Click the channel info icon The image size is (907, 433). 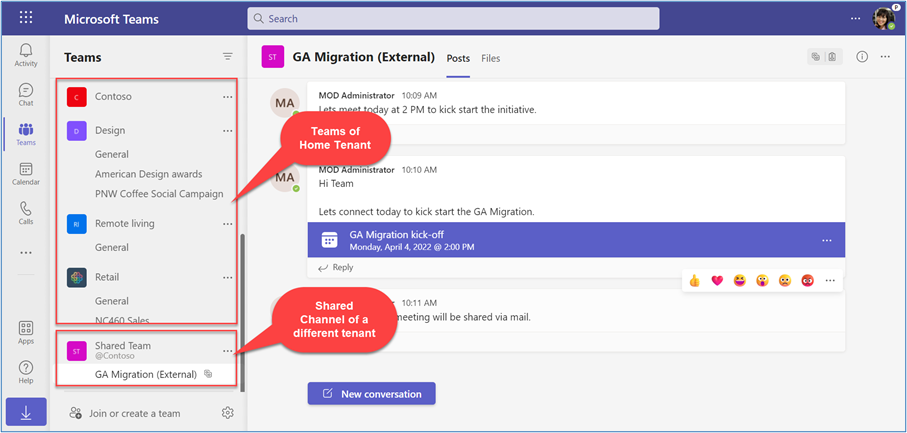pos(862,58)
